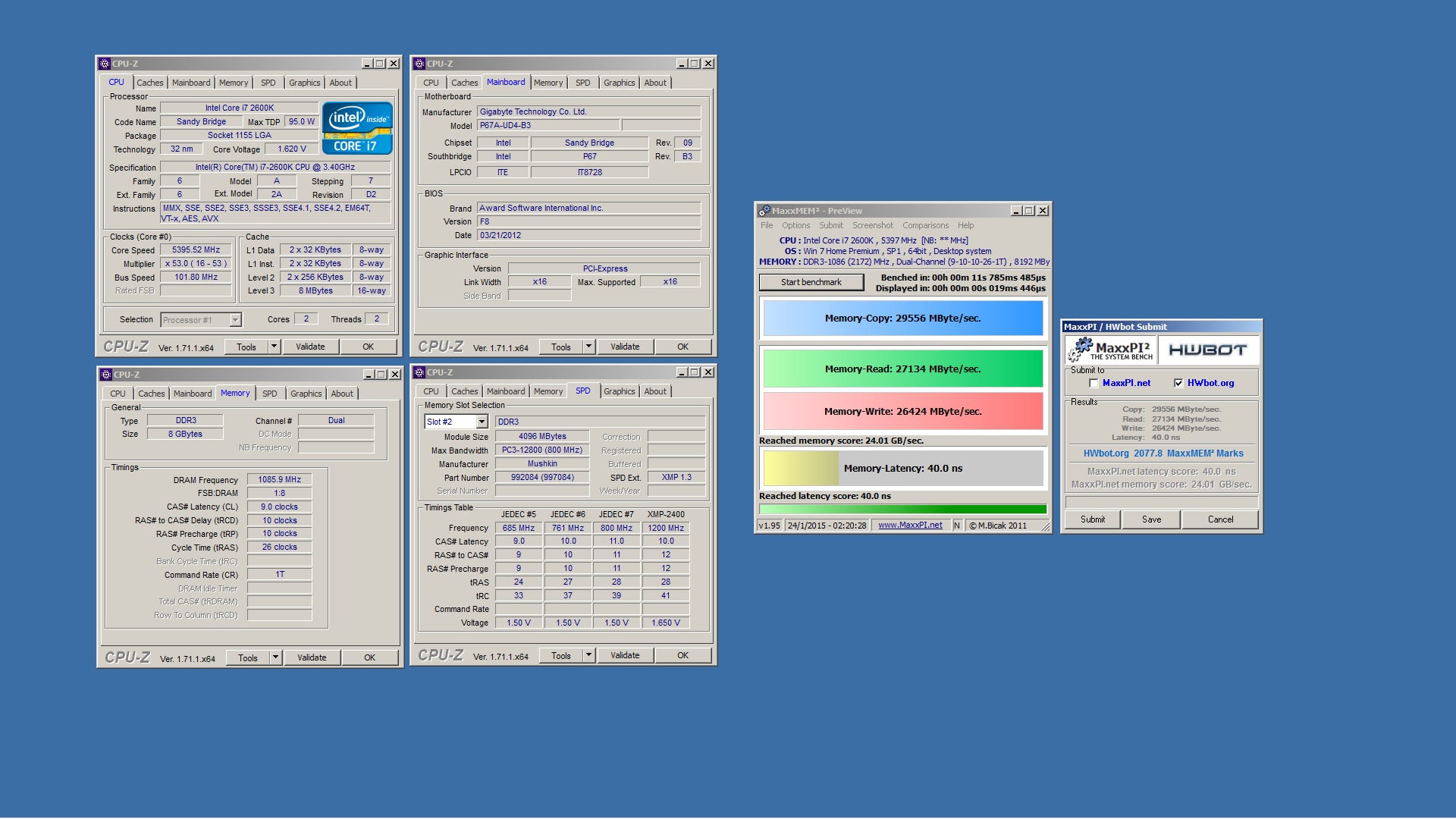Click the MaxxMEM² title bar icon

click(764, 211)
